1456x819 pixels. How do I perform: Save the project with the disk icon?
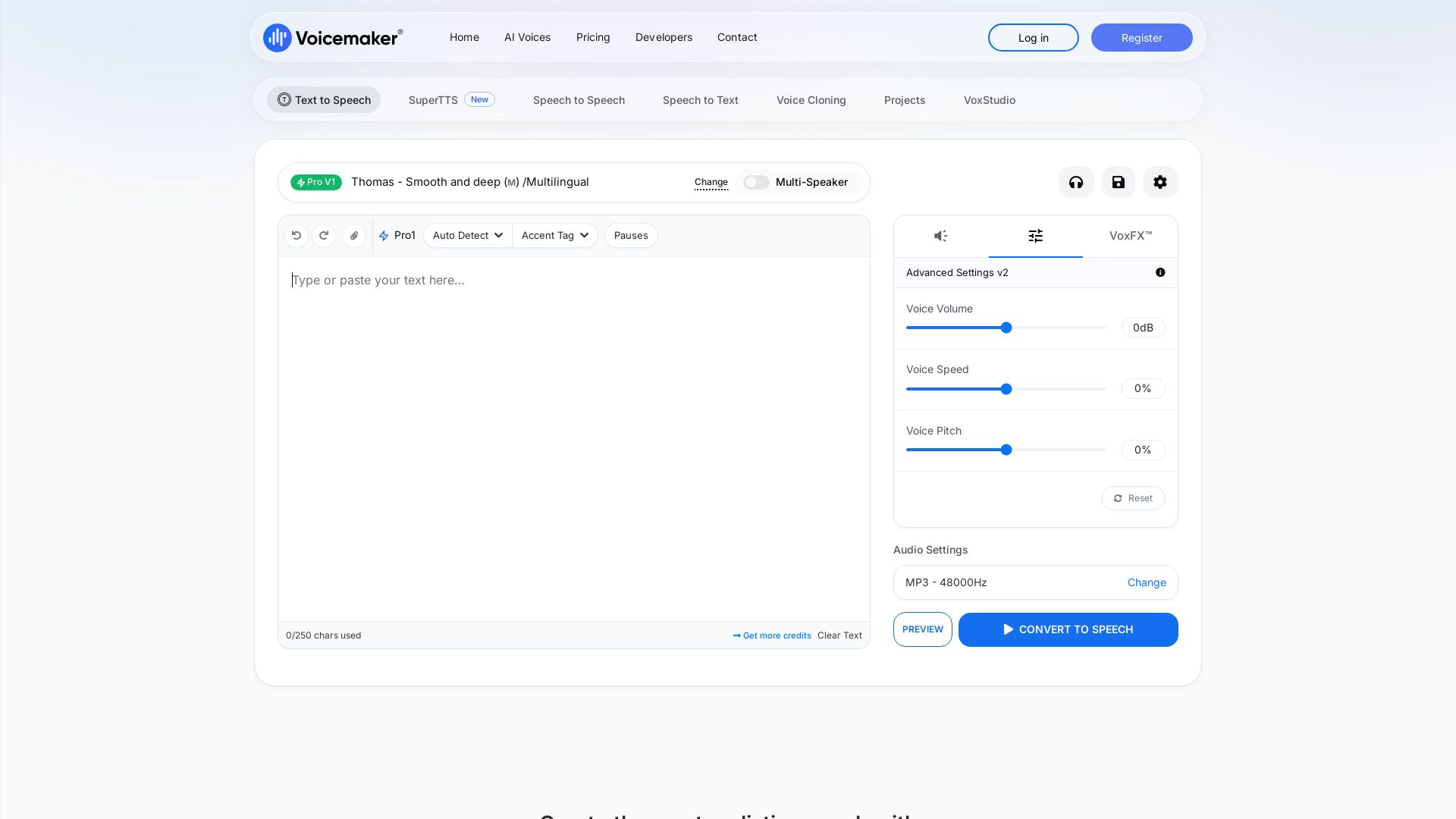tap(1119, 182)
